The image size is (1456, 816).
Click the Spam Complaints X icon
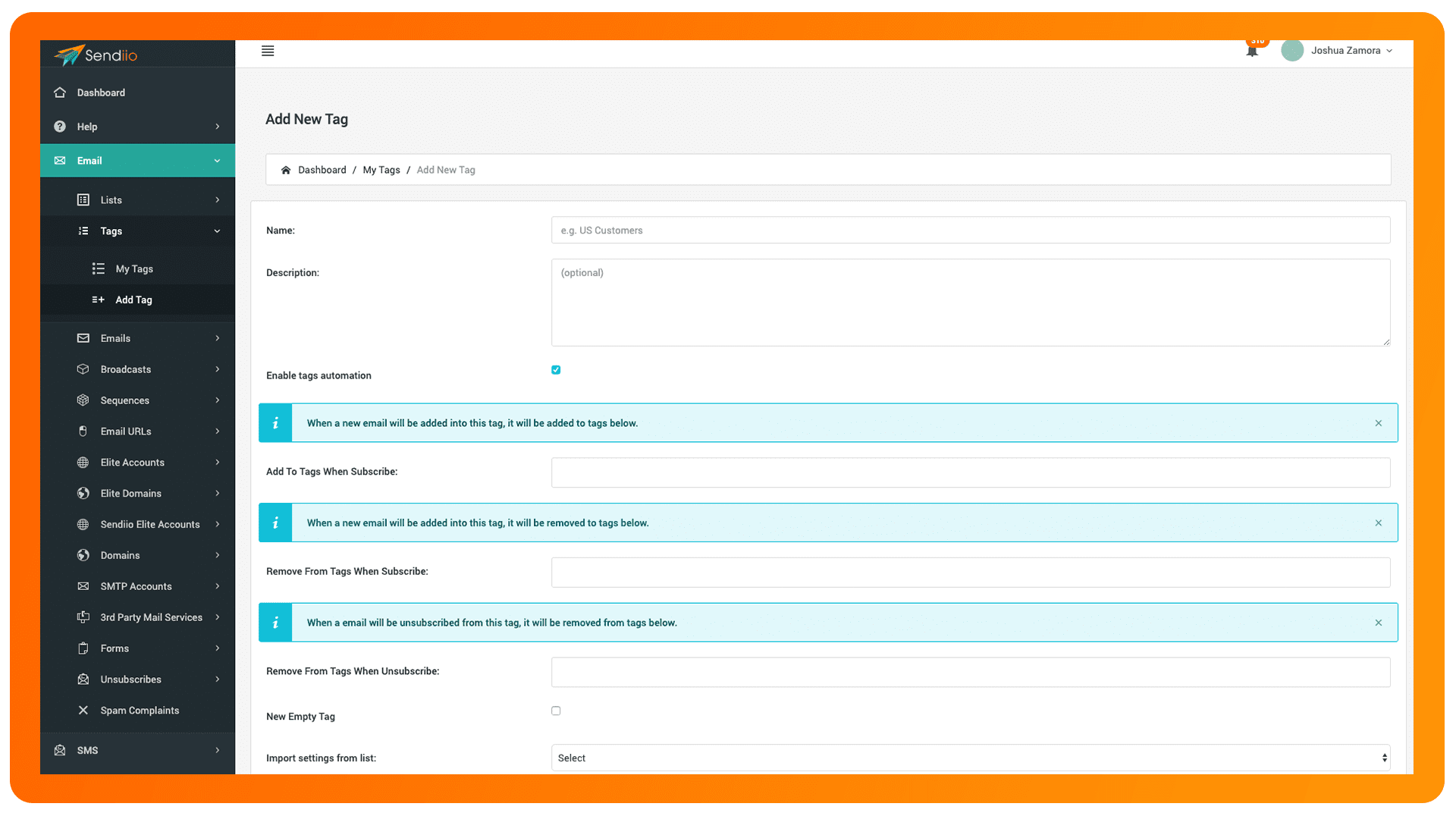(x=83, y=711)
